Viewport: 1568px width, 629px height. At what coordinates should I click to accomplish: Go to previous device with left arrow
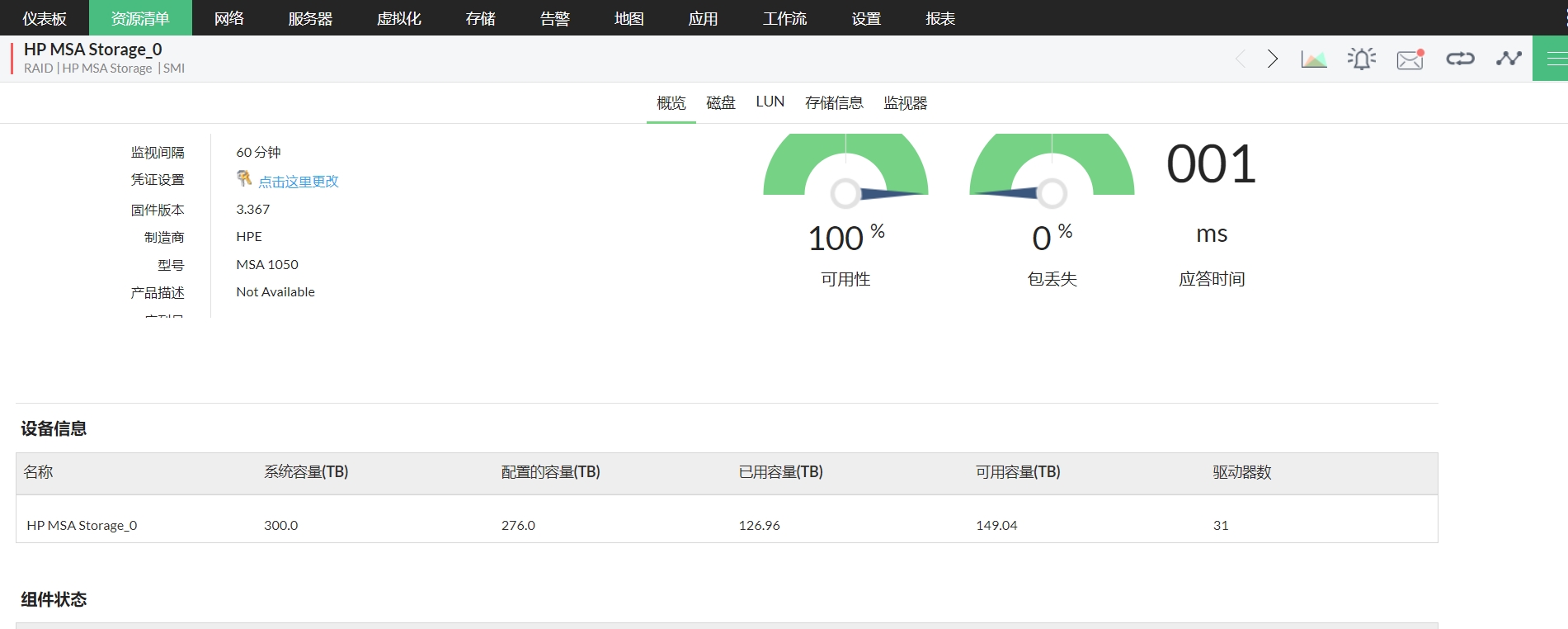pyautogui.click(x=1241, y=59)
